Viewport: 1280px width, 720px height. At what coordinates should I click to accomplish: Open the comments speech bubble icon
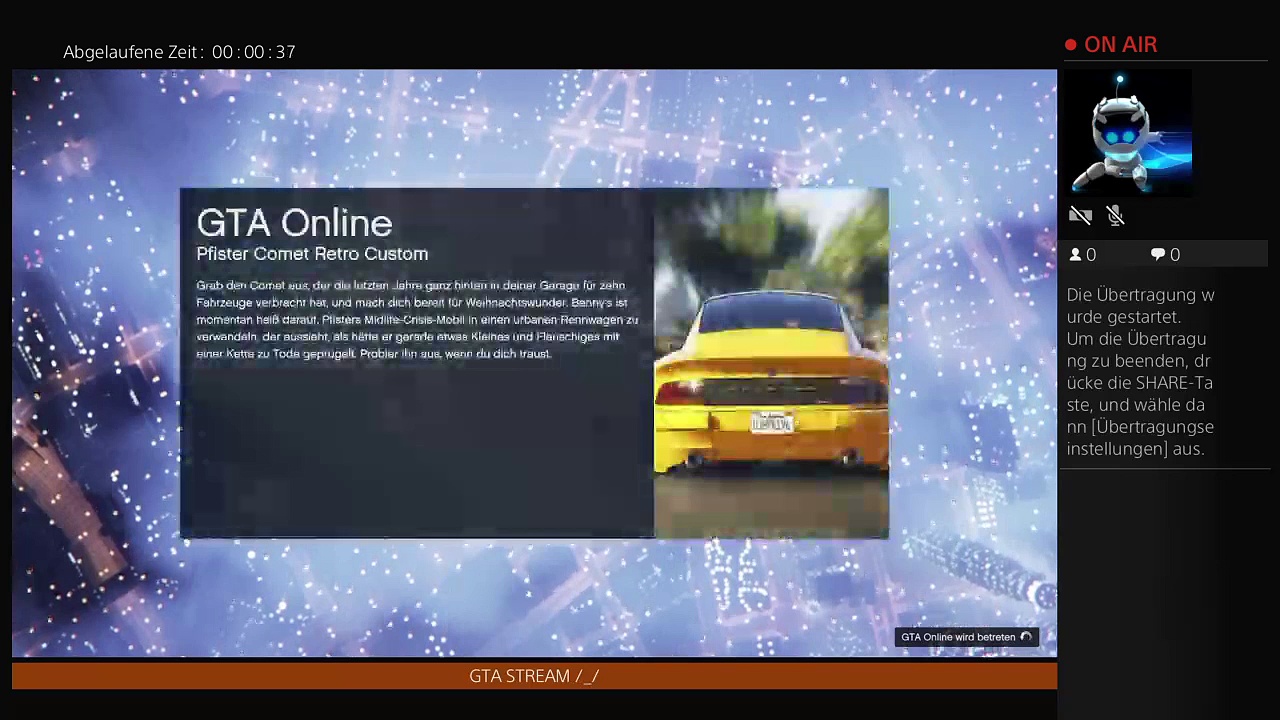click(1158, 255)
